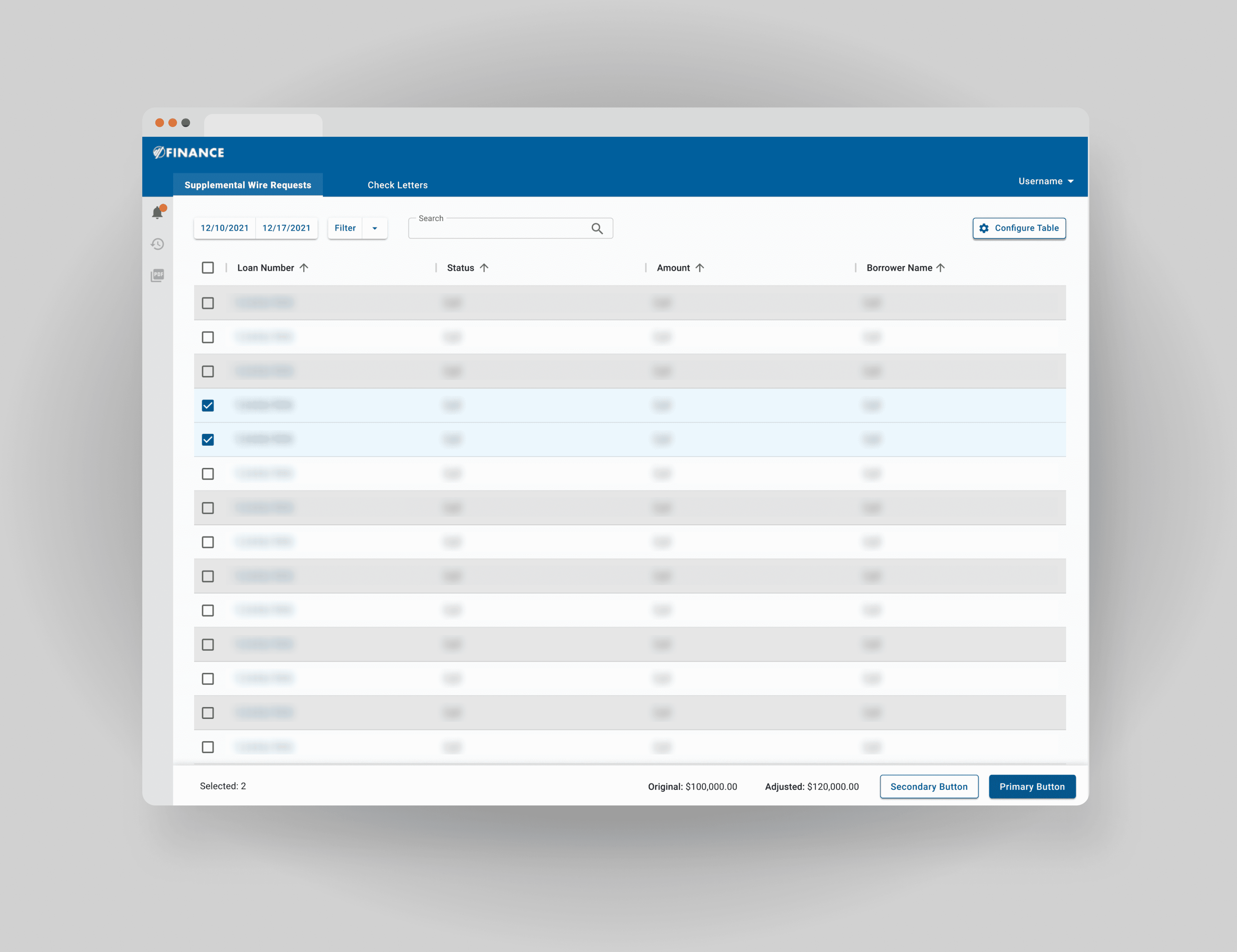Uncheck the first selected row
1237x952 pixels.
pos(208,405)
